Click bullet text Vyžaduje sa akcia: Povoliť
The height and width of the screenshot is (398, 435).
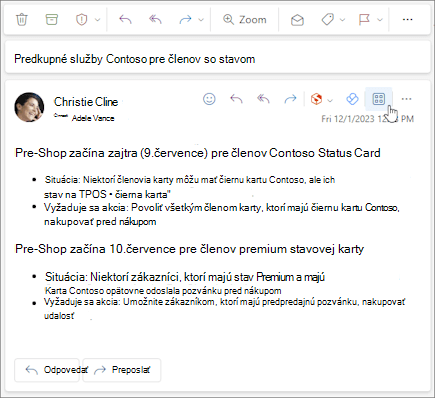pos(222,208)
